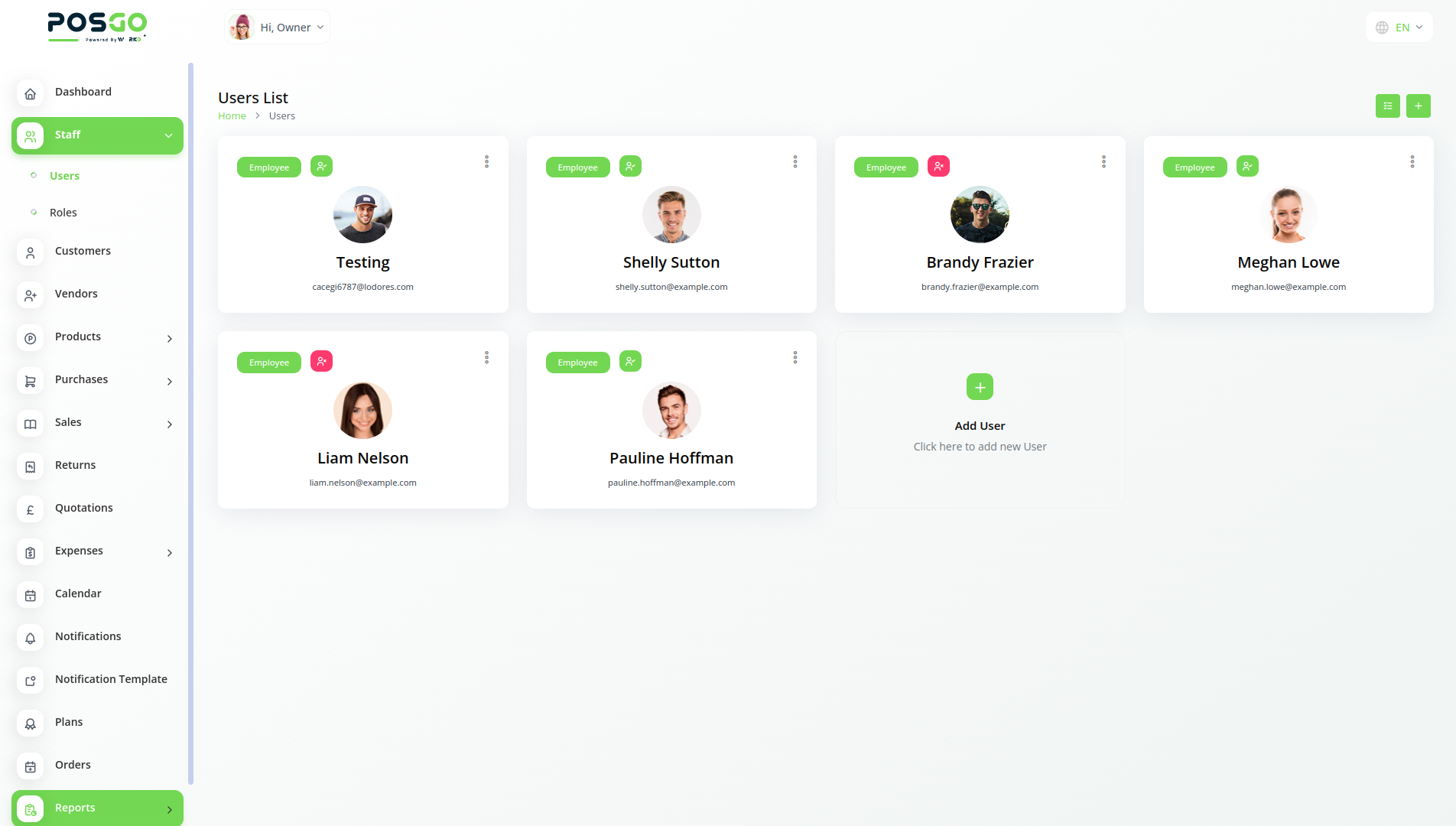This screenshot has height=826, width=1456.
Task: Open the EN language dropdown
Action: [1399, 27]
